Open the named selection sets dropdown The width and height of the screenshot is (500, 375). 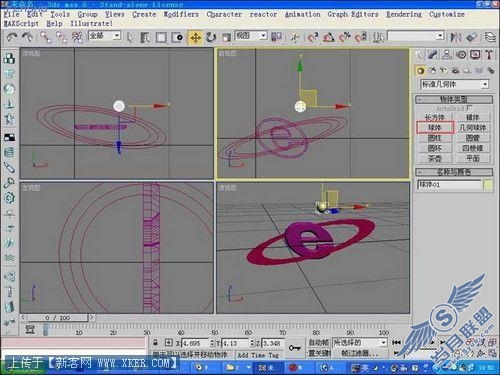416,36
